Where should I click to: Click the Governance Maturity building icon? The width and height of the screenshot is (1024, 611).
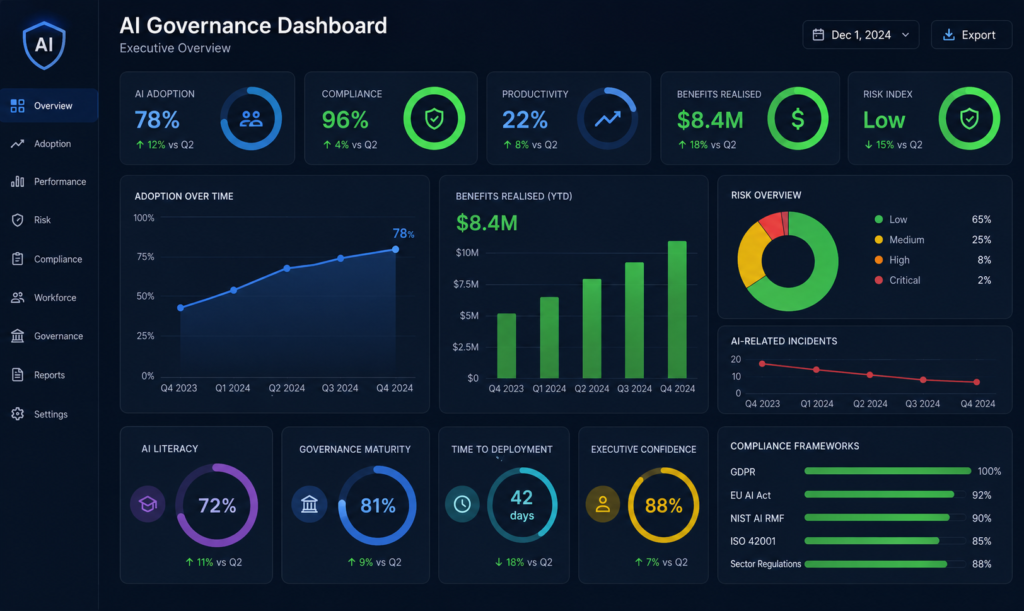(x=309, y=505)
